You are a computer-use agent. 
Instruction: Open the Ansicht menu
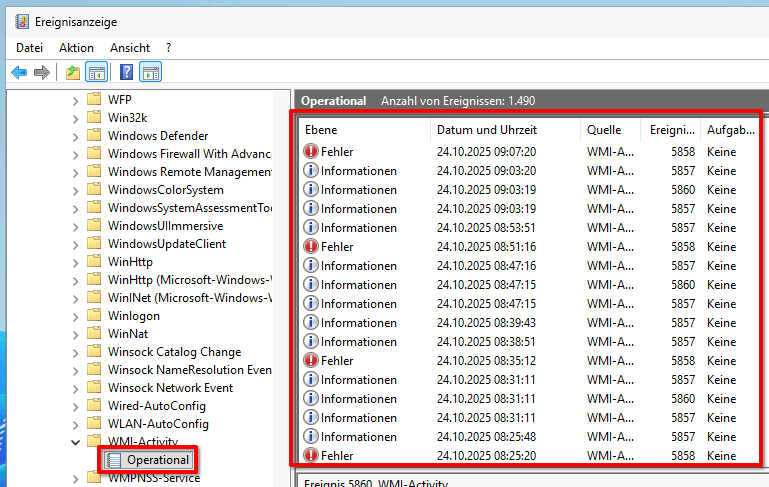coord(130,47)
